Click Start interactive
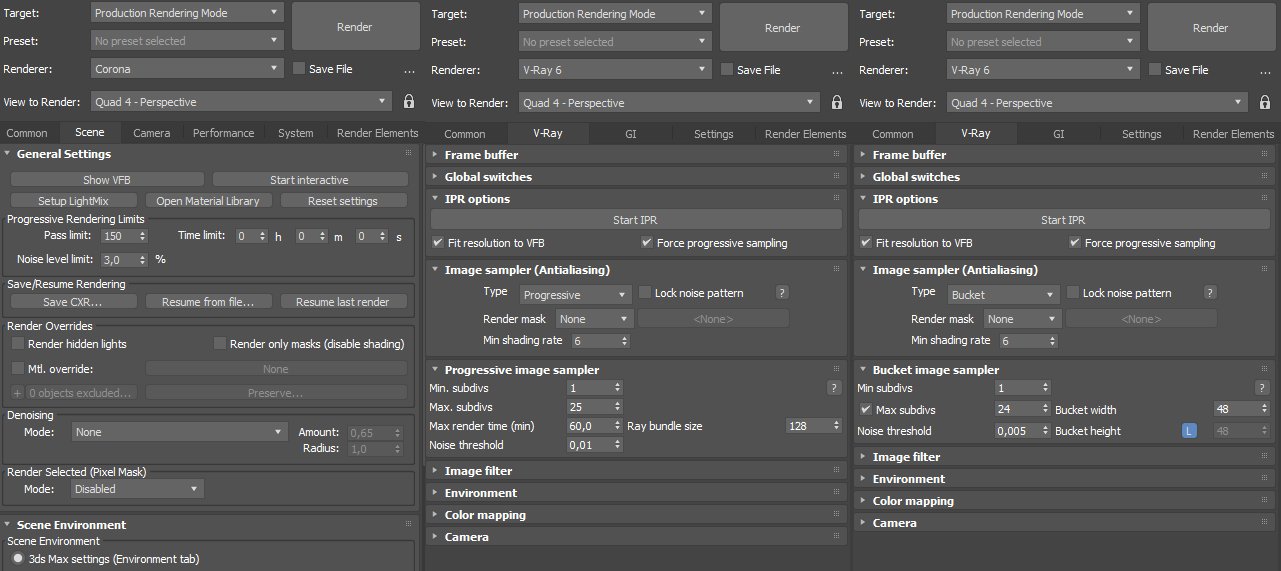The image size is (1281, 571). coord(310,180)
